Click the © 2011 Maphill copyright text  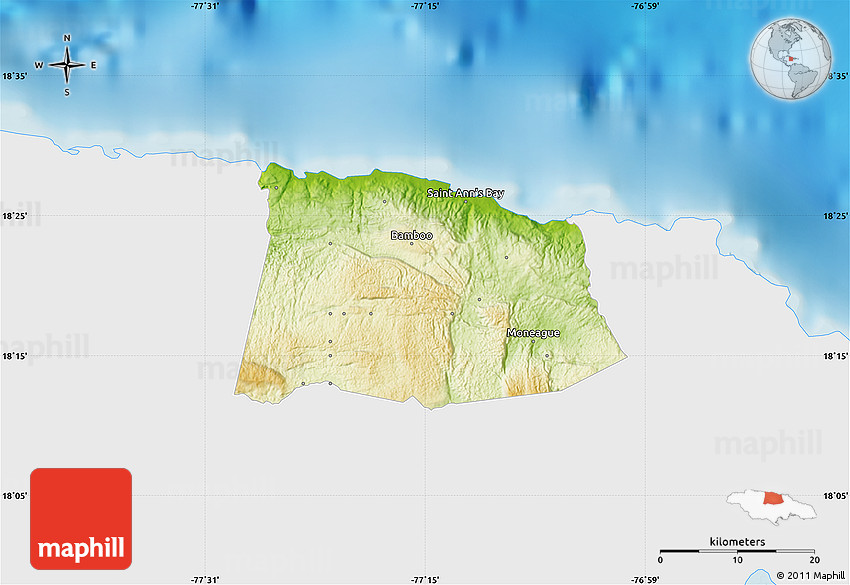click(x=808, y=575)
